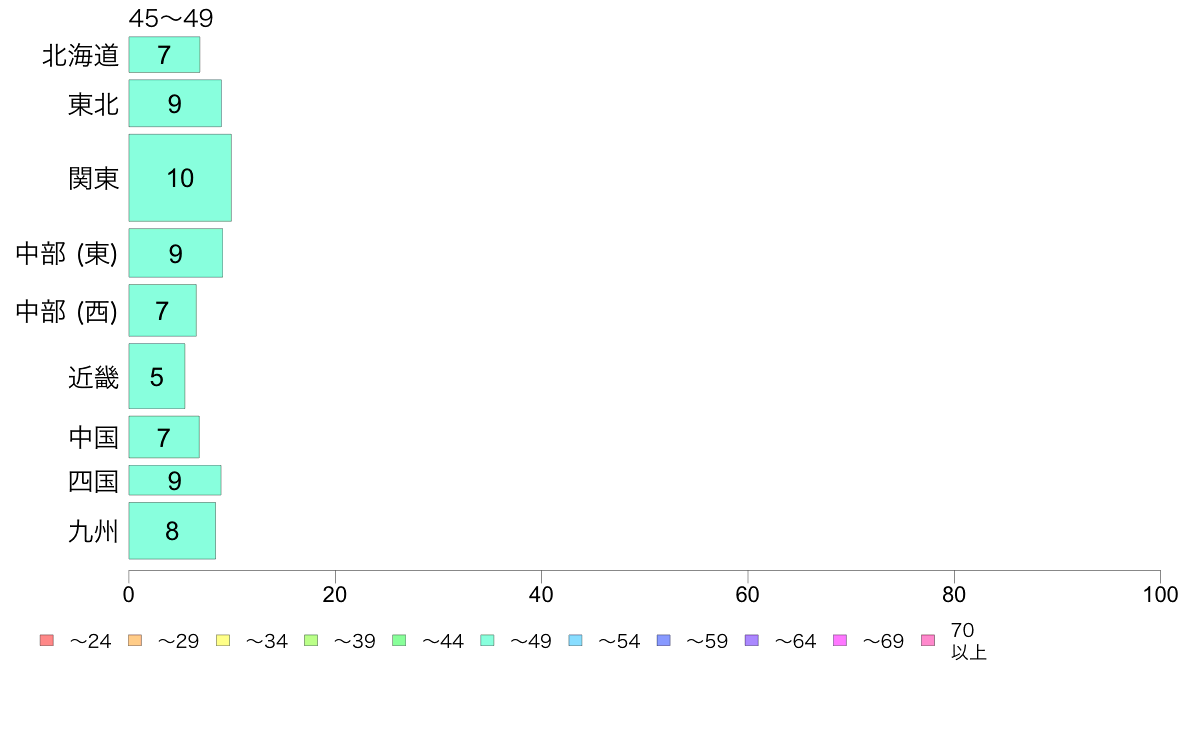Click the ~59 blue legend swatch

(x=664, y=640)
